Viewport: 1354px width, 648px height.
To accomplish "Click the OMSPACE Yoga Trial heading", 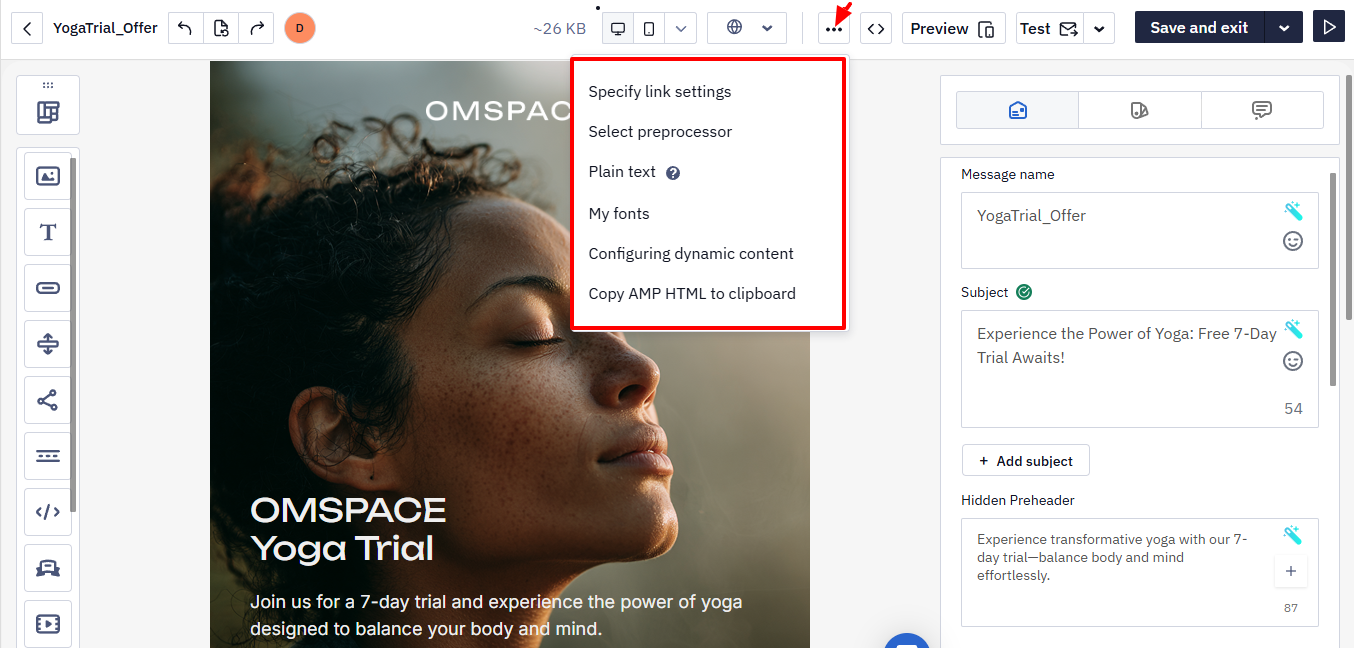I will [x=348, y=529].
